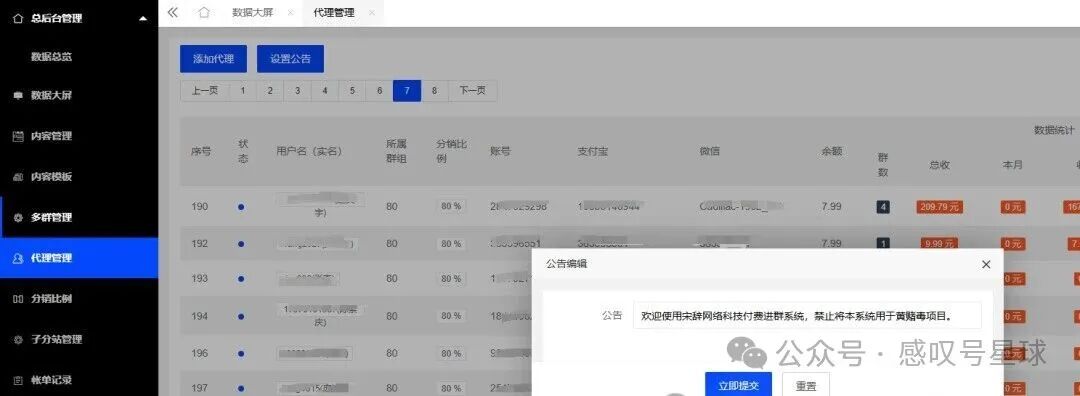Click the 9.99 元 total income tag

(939, 244)
